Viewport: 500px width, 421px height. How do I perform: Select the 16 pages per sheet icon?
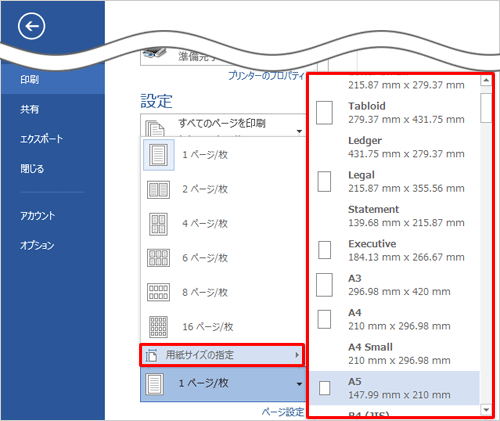(158, 327)
